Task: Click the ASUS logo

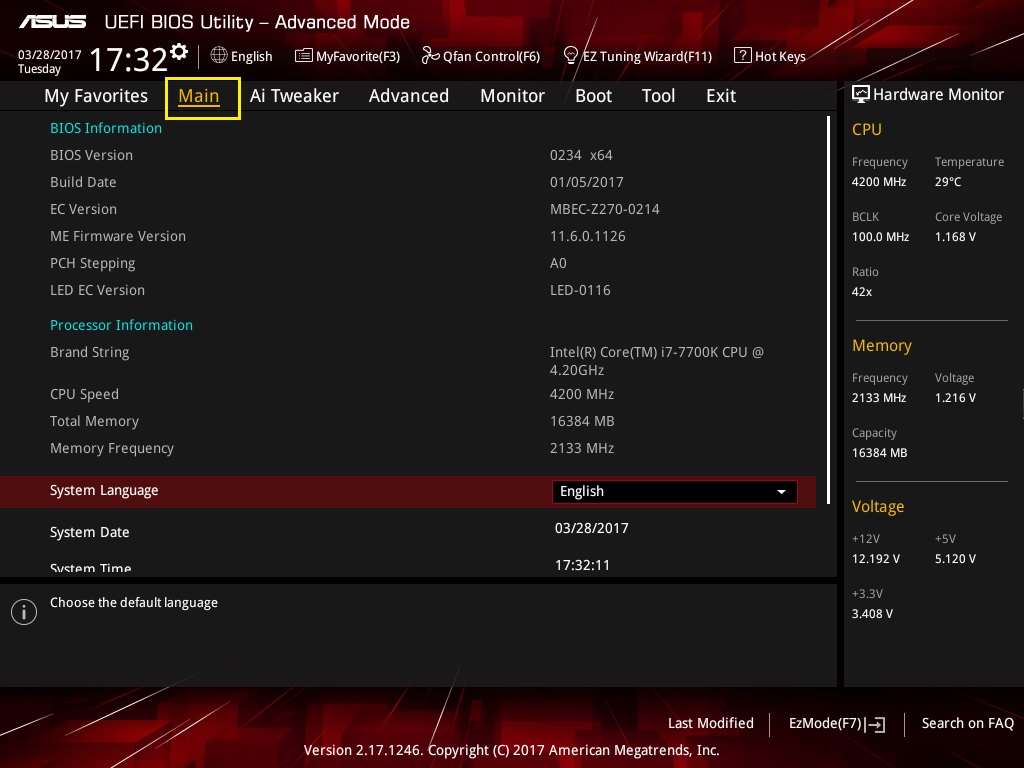Action: pos(53,22)
